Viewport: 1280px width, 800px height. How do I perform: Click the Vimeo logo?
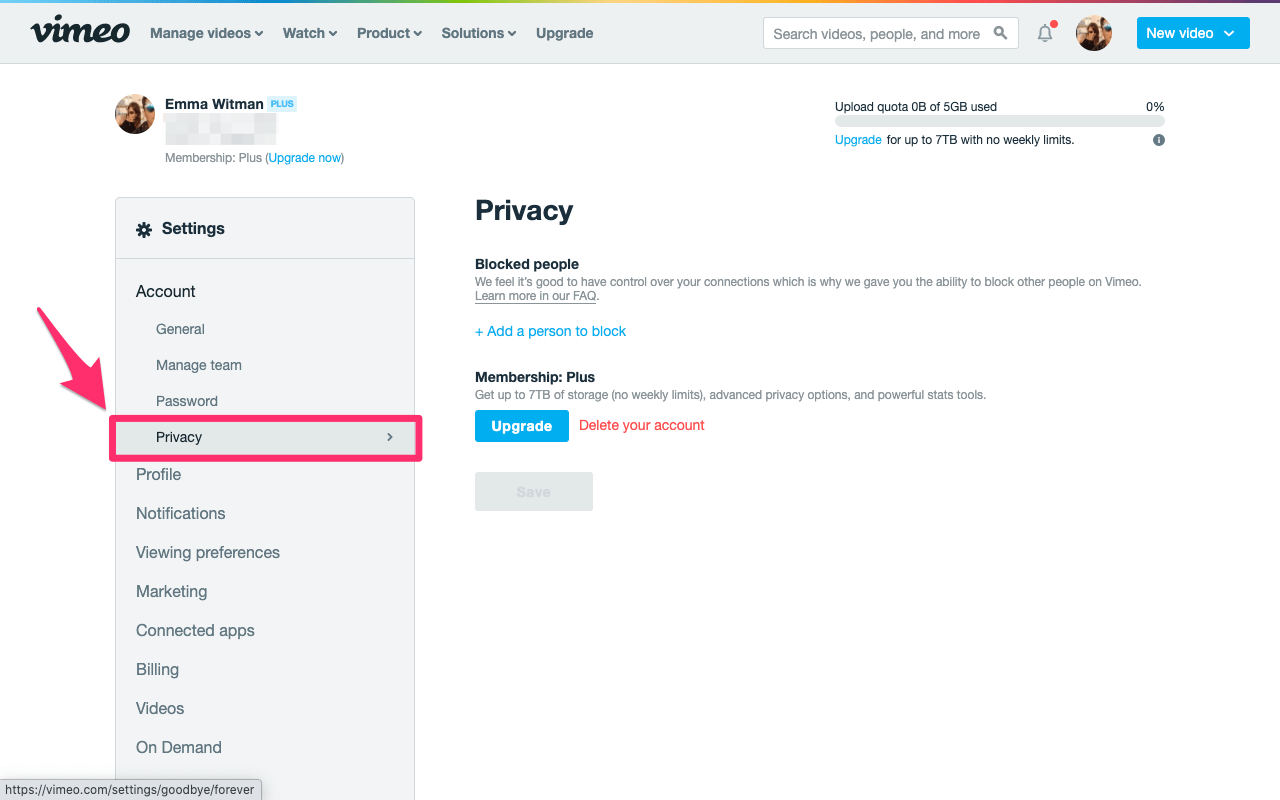coord(80,32)
